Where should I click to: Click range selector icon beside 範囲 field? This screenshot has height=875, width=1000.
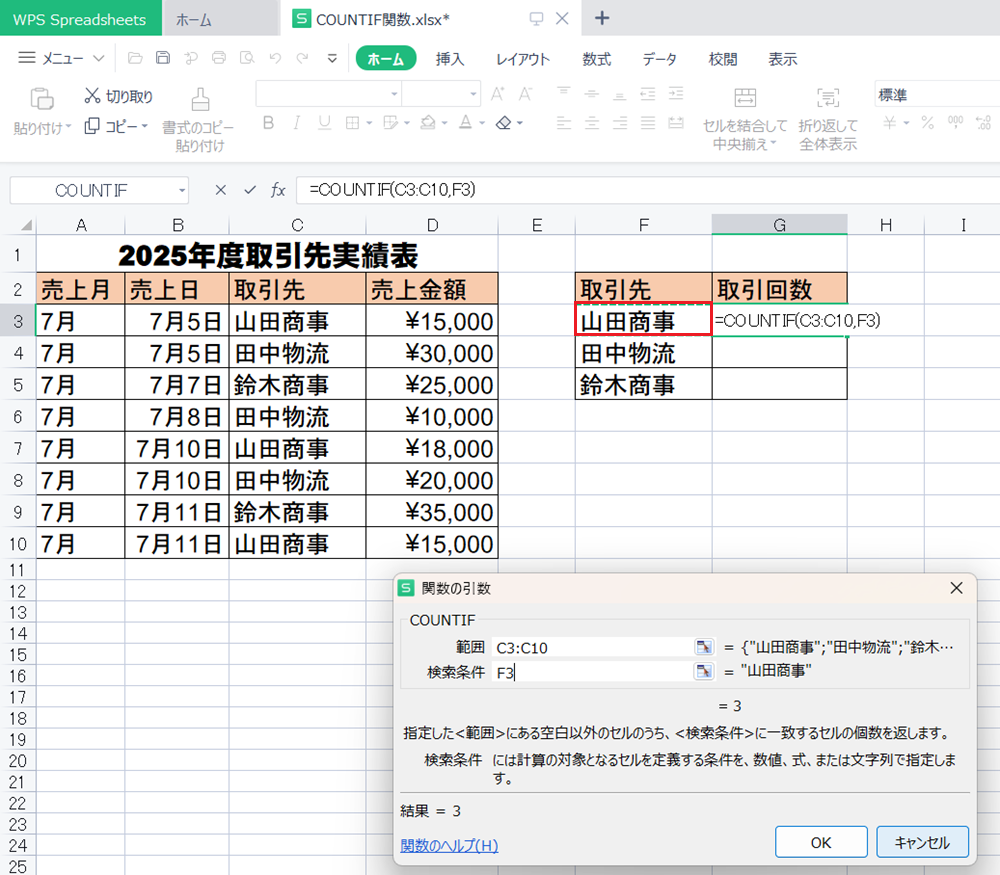coord(704,647)
